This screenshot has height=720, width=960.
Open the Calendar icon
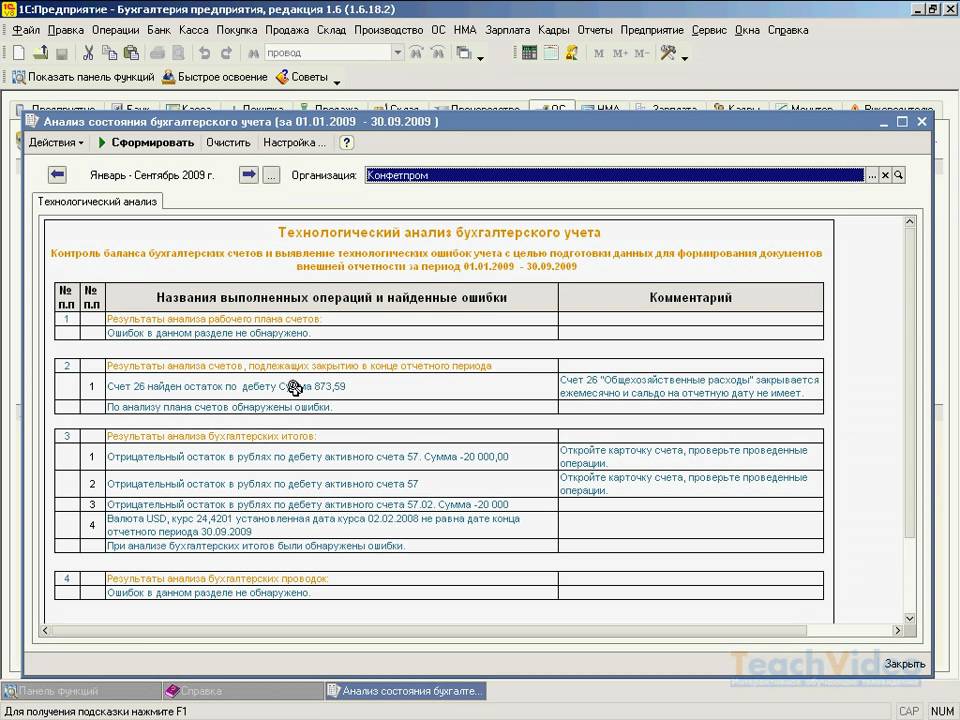[x=551, y=53]
